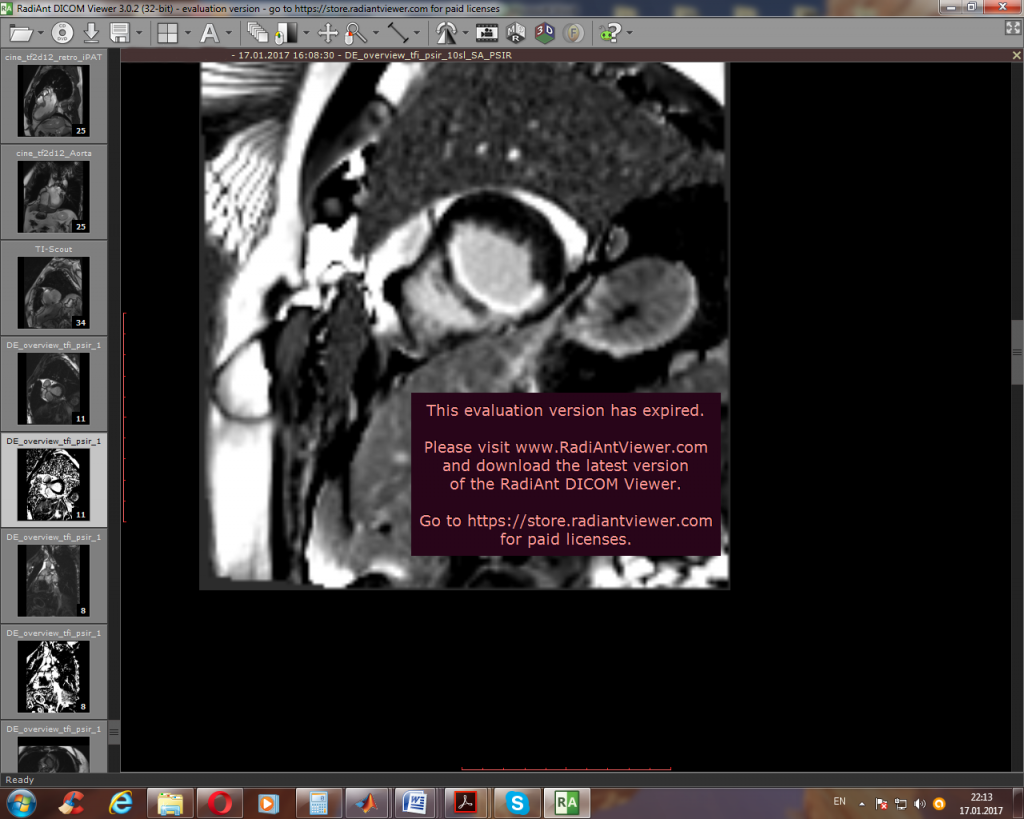Click the CCleaner taskbar icon
This screenshot has width=1024, height=819.
point(72,803)
